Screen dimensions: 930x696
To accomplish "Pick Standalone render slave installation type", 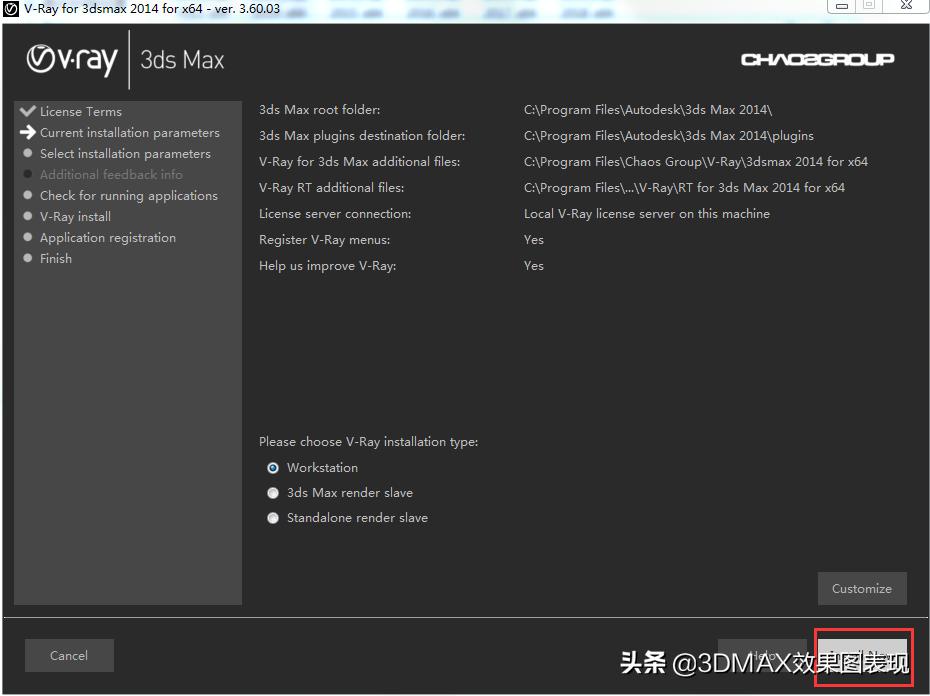I will [x=273, y=517].
